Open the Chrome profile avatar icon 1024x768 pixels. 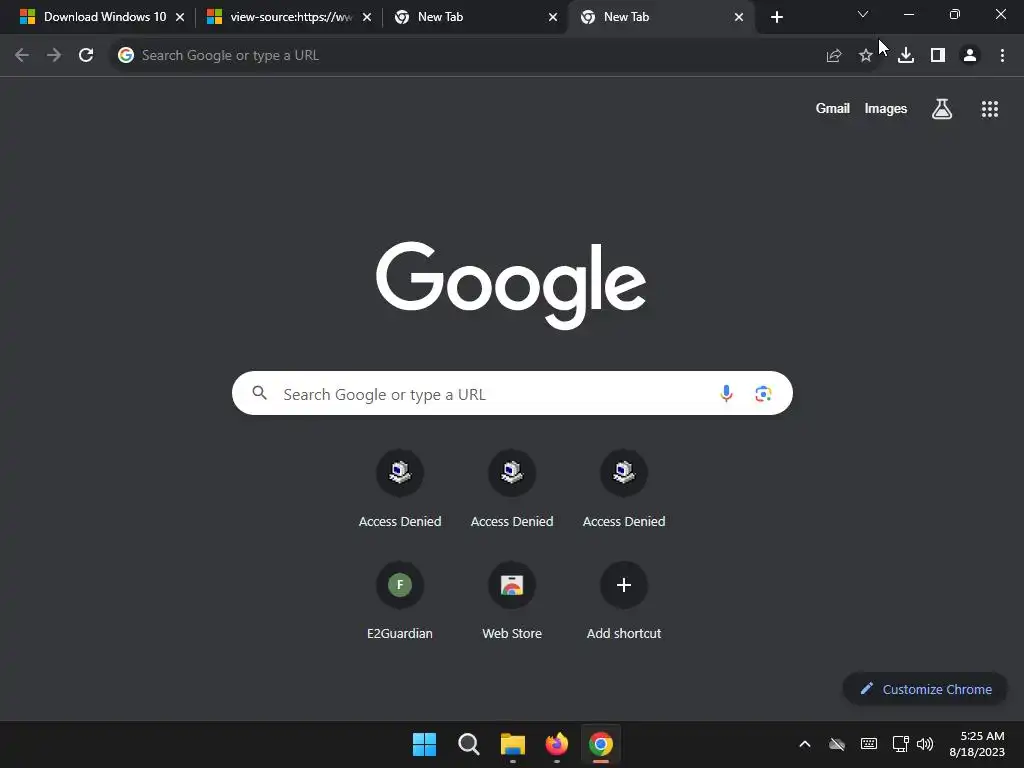(x=970, y=56)
